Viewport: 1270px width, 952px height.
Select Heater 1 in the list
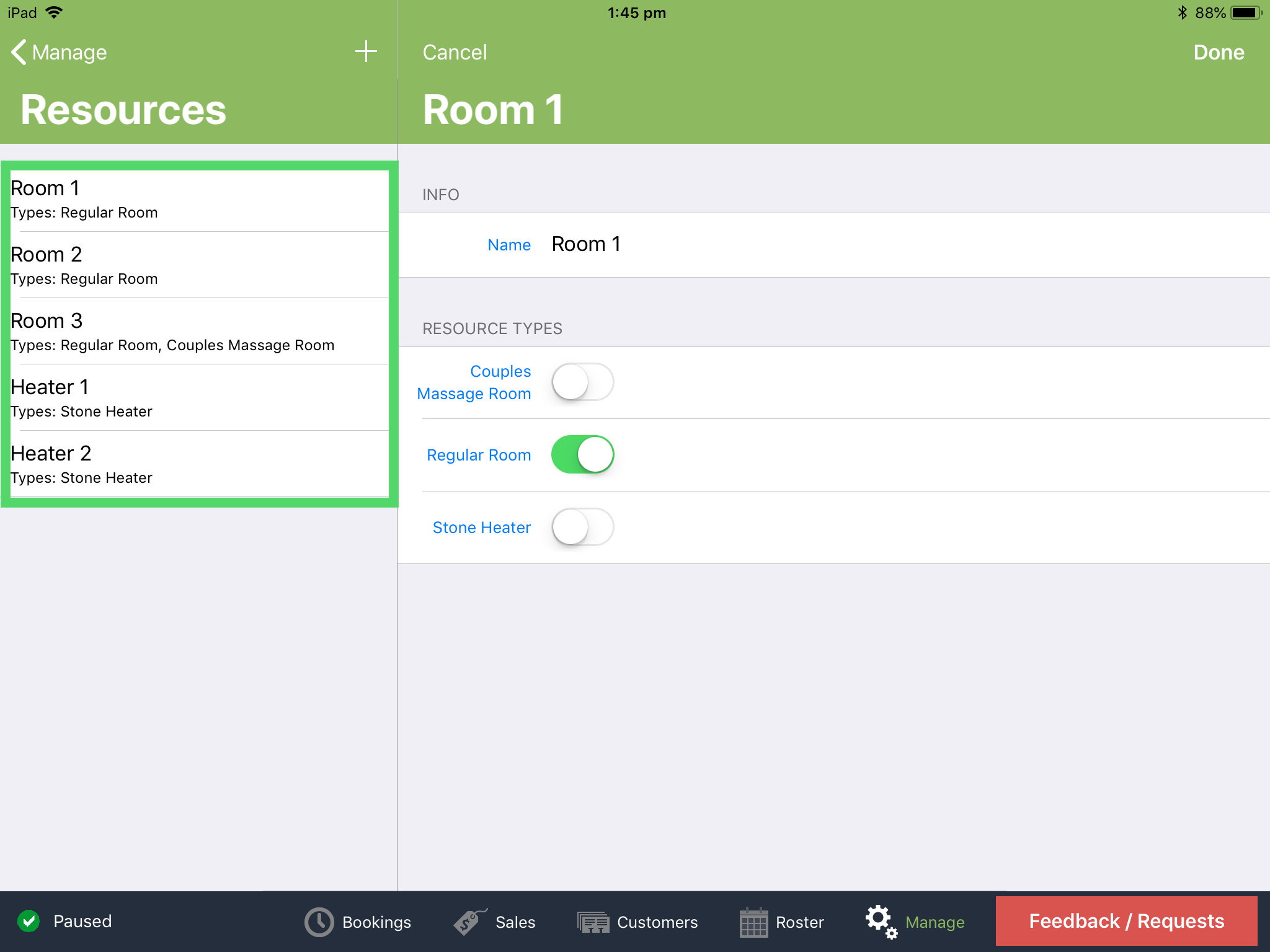tap(198, 398)
